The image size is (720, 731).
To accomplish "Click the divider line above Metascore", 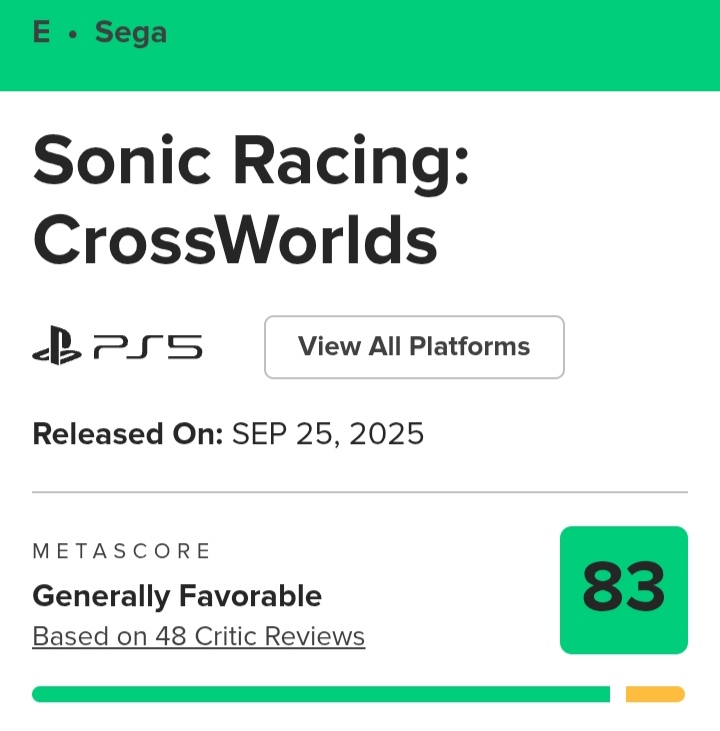I will coord(360,492).
